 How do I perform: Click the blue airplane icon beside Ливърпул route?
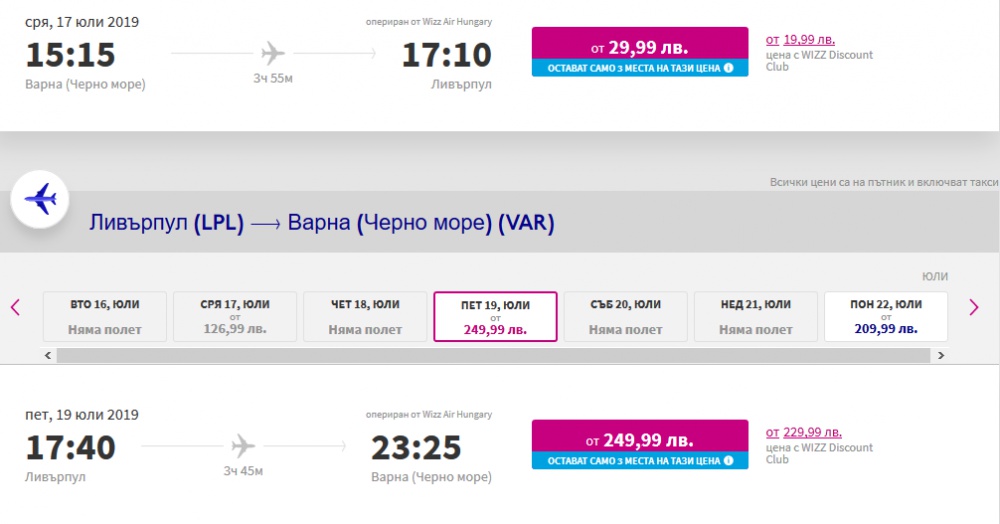pos(40,199)
